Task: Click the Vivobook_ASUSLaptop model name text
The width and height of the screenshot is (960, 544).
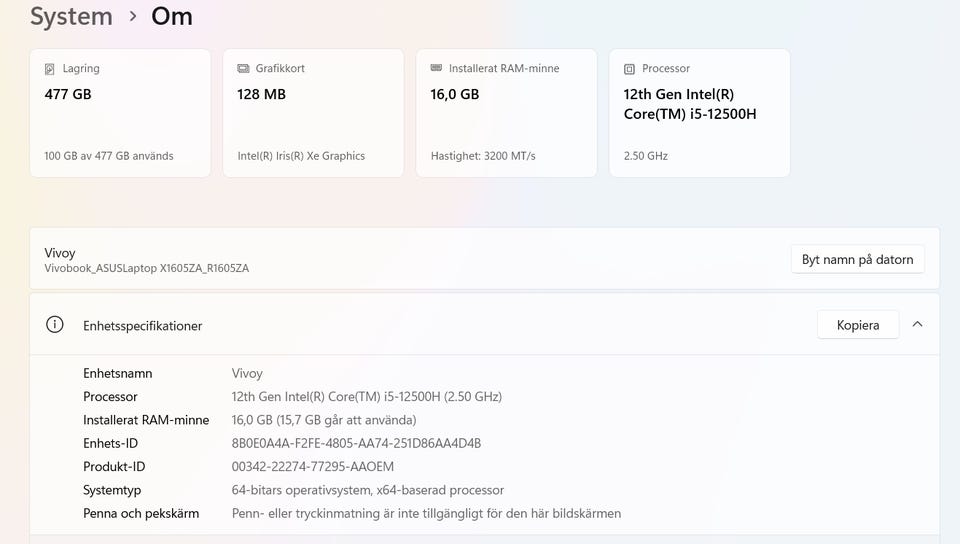Action: coord(146,268)
